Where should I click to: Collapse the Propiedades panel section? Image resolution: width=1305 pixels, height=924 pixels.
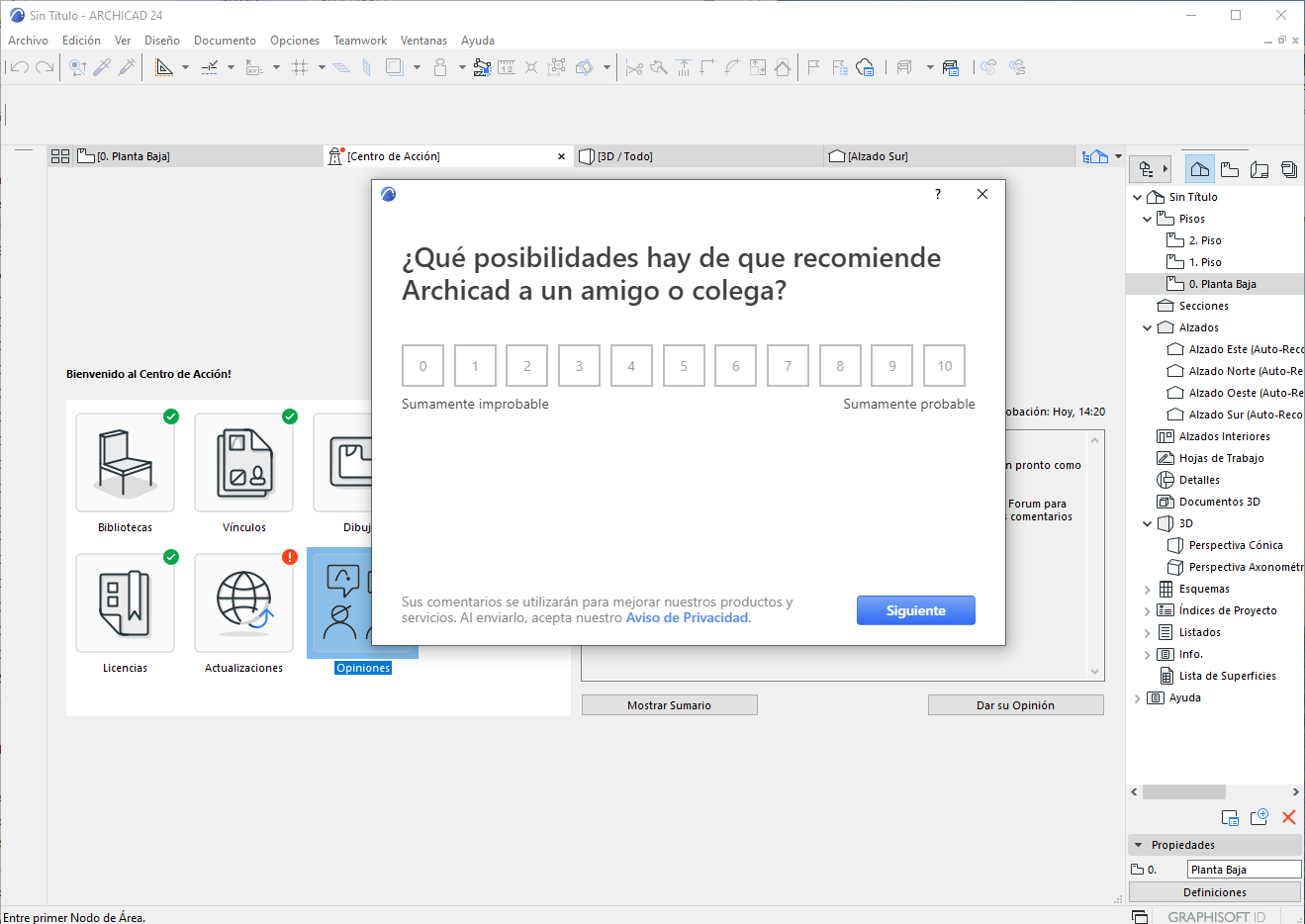pyautogui.click(x=1139, y=845)
